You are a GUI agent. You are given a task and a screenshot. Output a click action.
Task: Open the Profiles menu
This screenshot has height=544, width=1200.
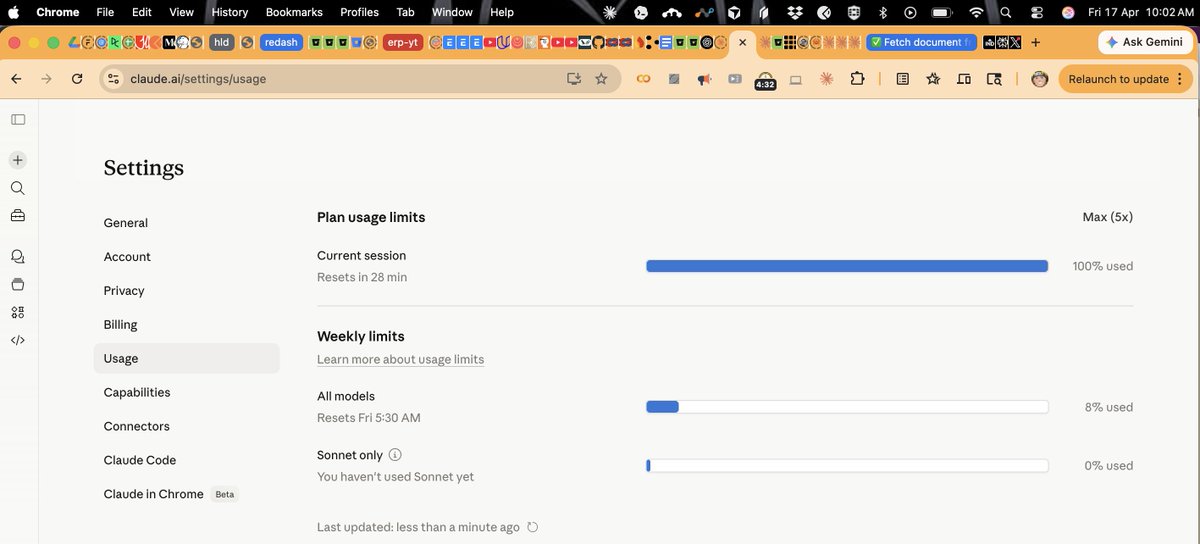point(359,12)
